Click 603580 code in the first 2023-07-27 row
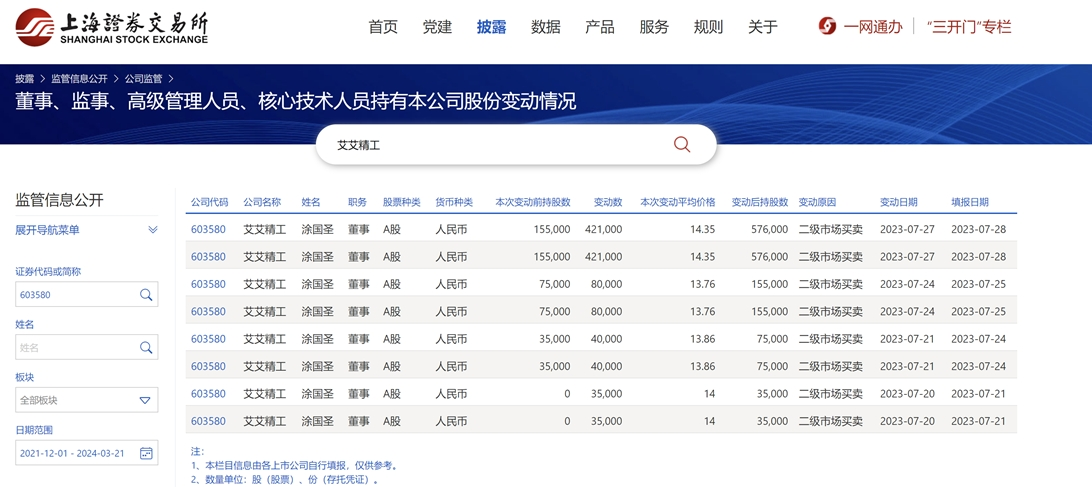Viewport: 1092px width, 487px height. [x=208, y=229]
